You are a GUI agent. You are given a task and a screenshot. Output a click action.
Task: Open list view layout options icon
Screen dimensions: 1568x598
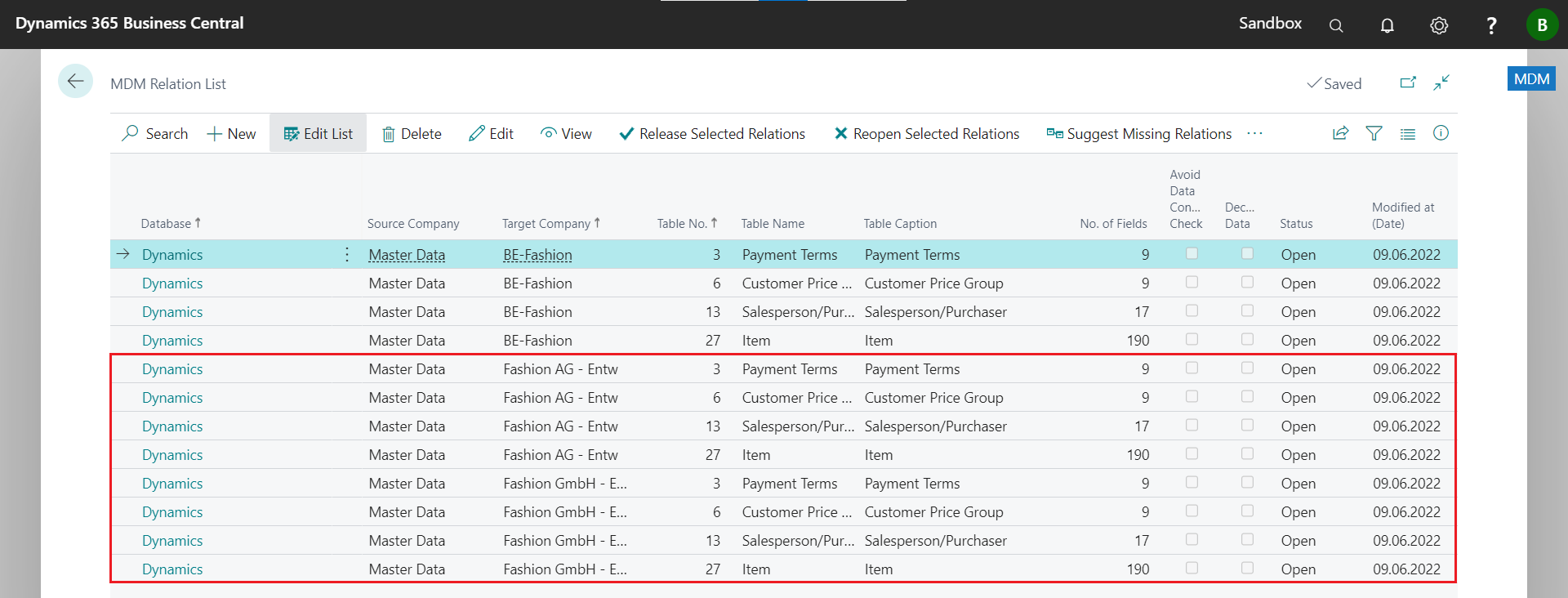pos(1408,134)
